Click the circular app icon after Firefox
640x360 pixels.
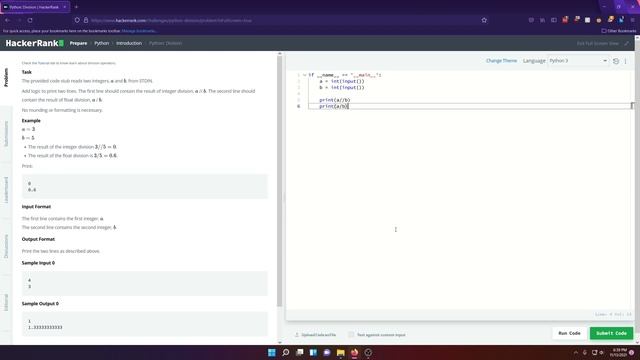(368, 353)
